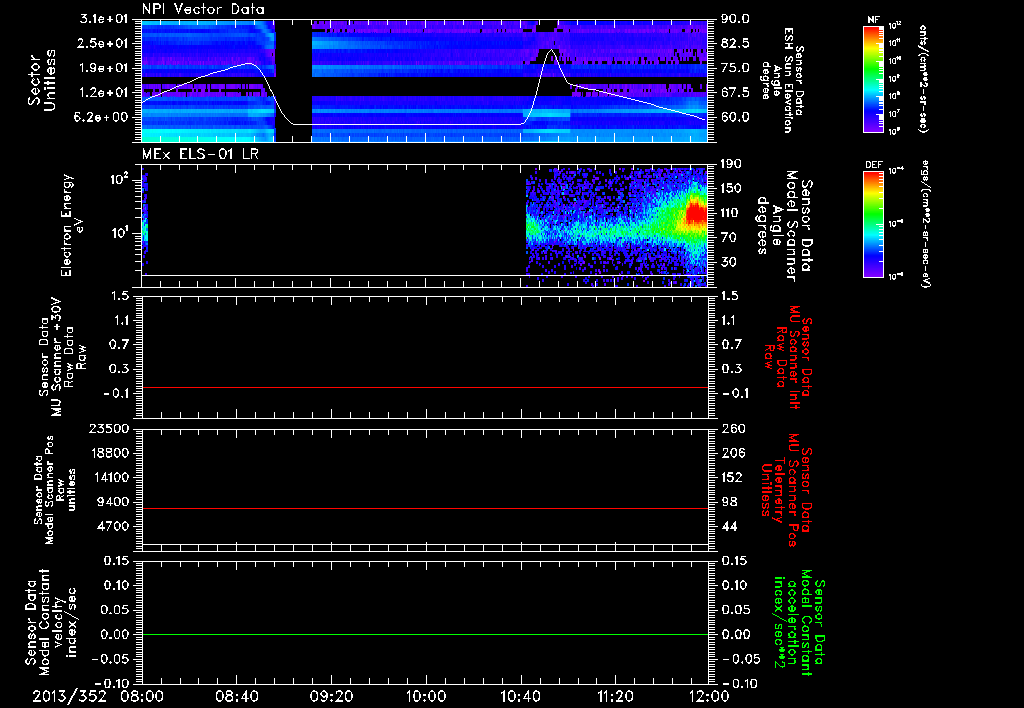
Task: Click the "190" scanner angle tick
Action: point(731,165)
